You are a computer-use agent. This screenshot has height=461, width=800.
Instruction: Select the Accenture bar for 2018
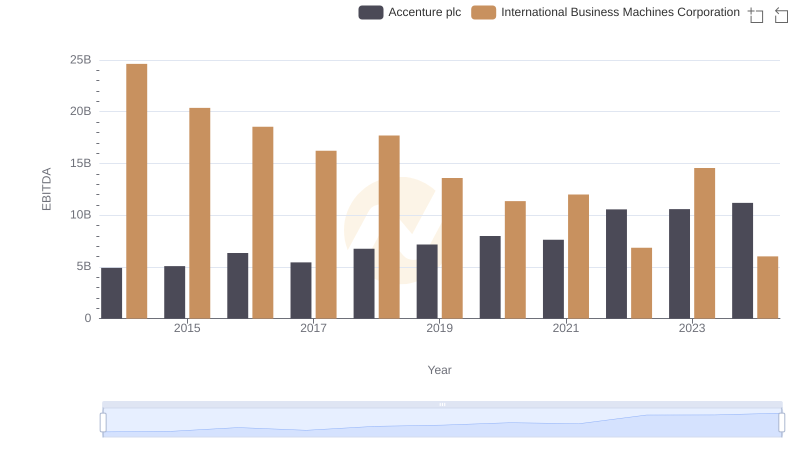click(364, 284)
